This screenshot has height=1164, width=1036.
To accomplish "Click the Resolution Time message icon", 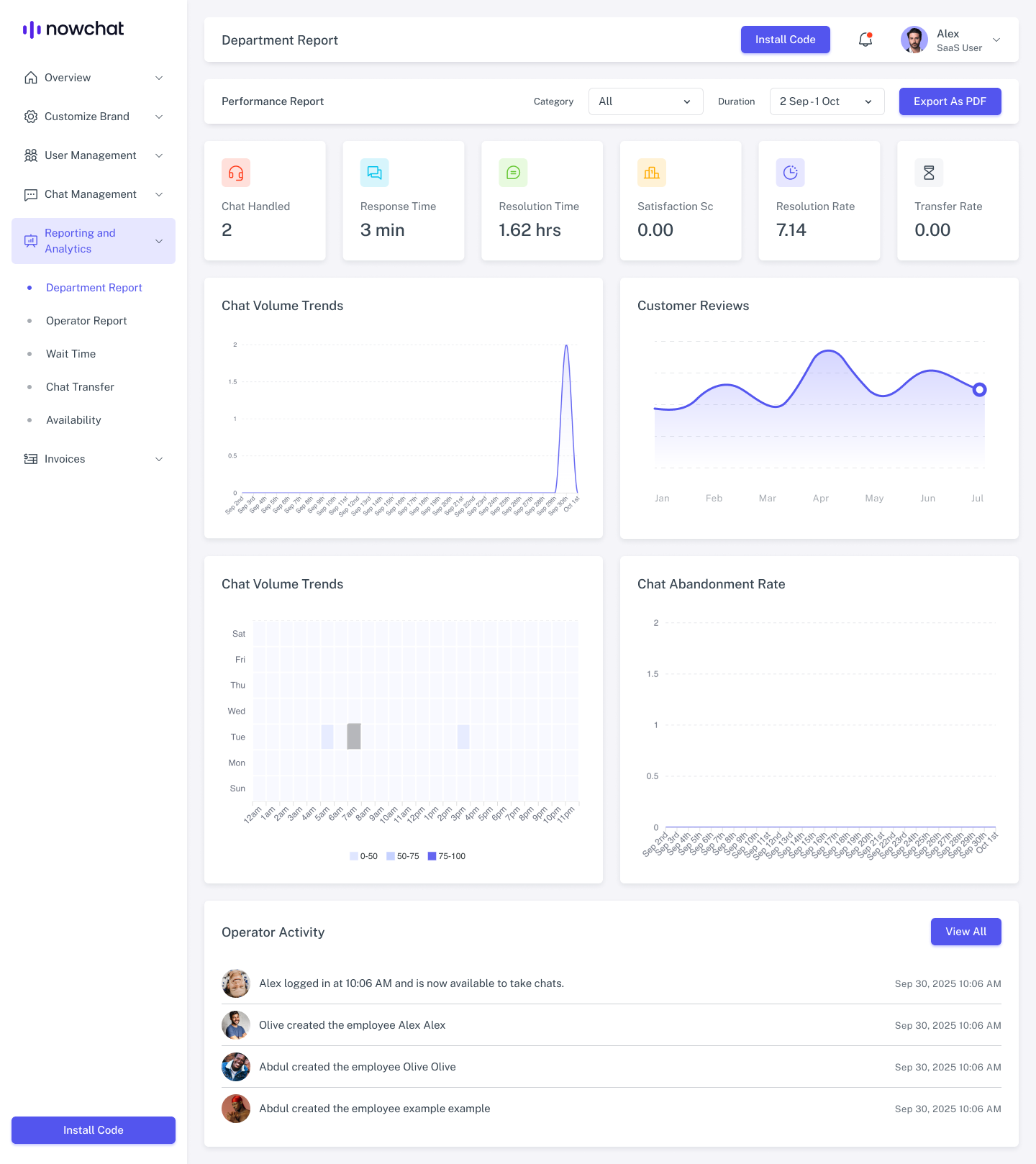I will [513, 173].
